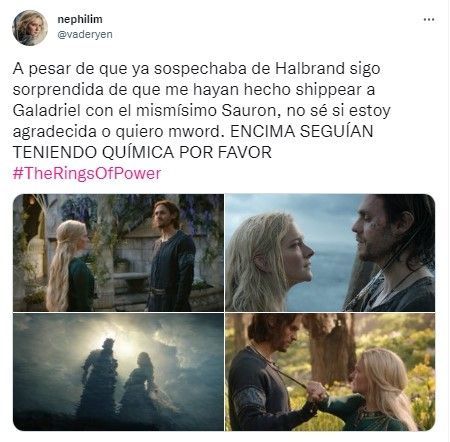The height and width of the screenshot is (442, 450).
Task: Click the word mismísimo in the tweet
Action: [176, 111]
